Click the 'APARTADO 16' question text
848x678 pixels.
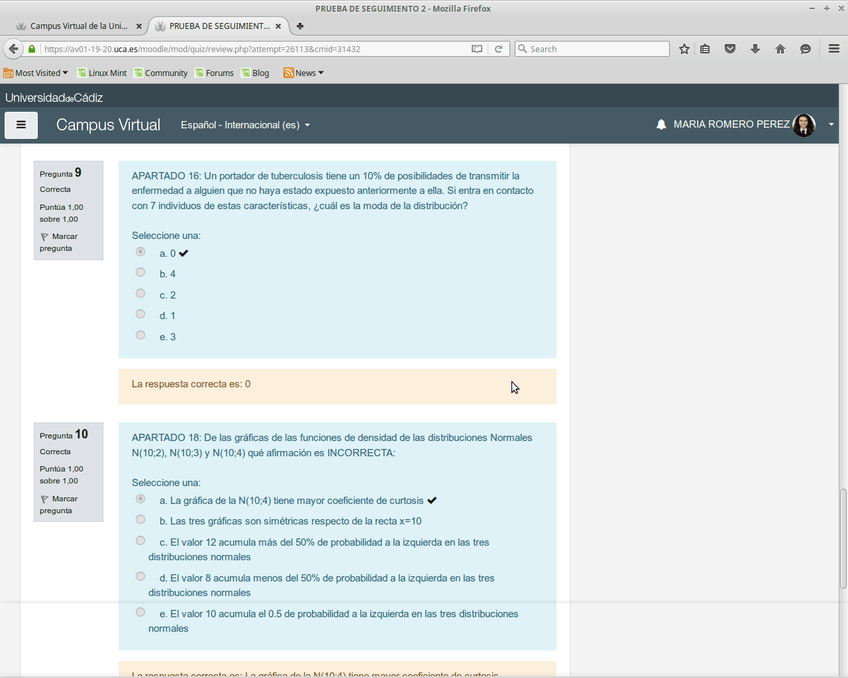click(333, 191)
